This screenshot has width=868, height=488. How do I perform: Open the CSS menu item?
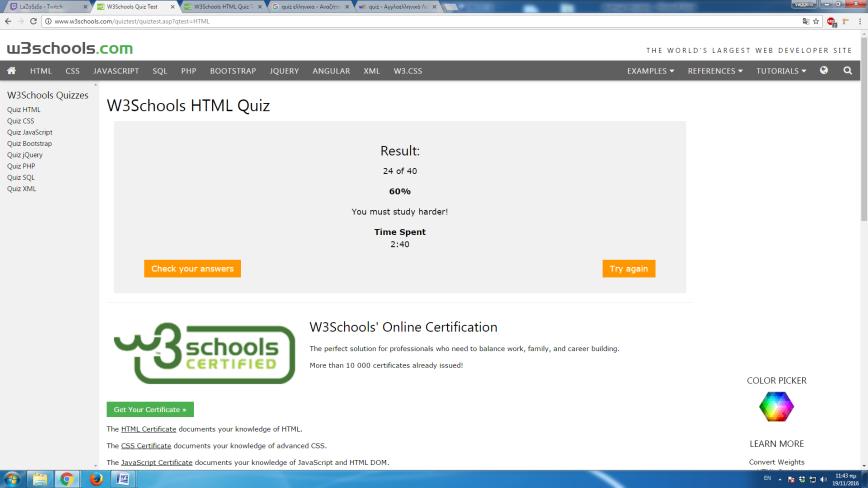(73, 71)
